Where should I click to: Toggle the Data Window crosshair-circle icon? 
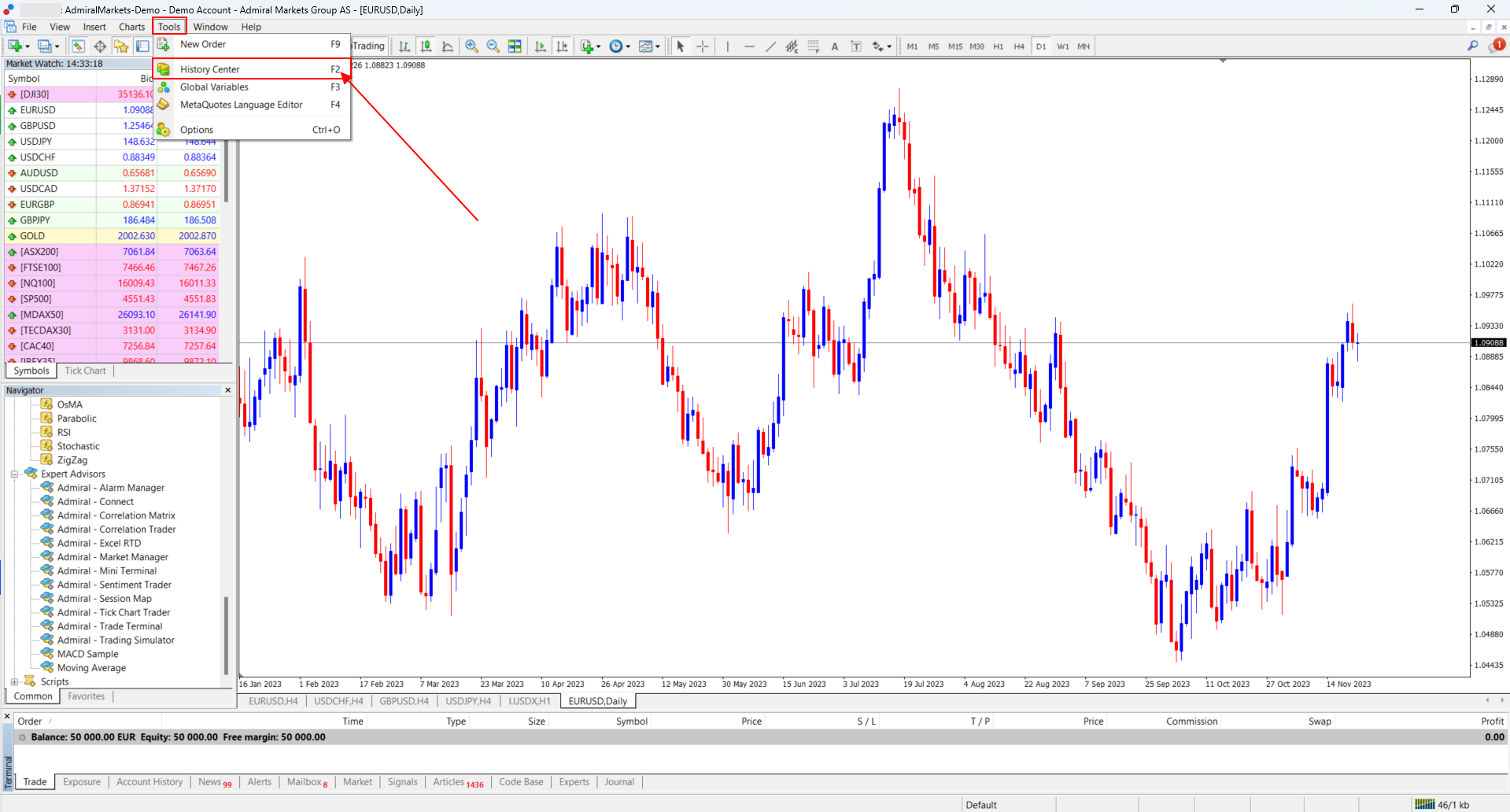[100, 46]
